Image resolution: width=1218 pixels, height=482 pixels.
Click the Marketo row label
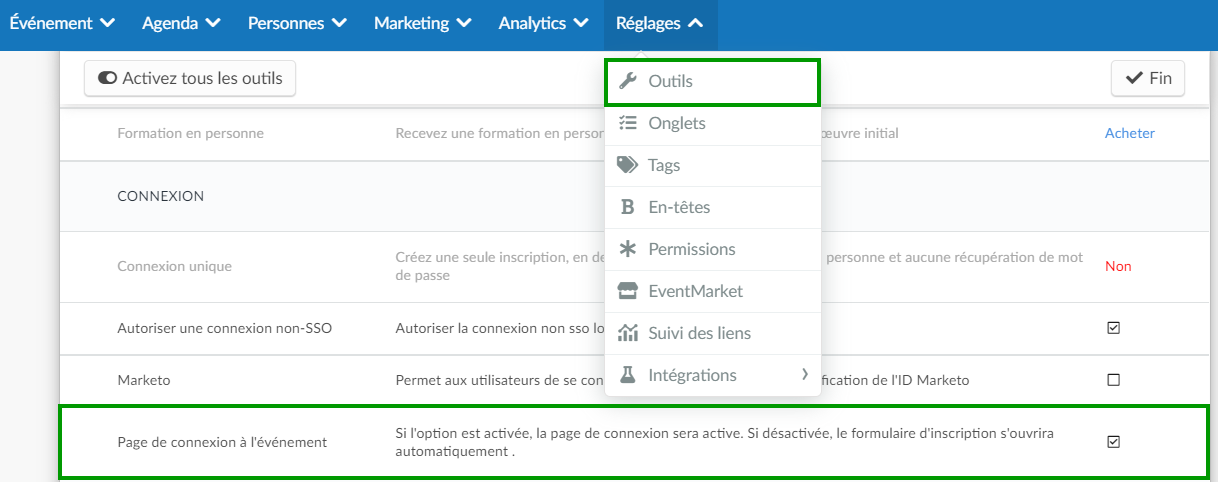click(x=142, y=380)
